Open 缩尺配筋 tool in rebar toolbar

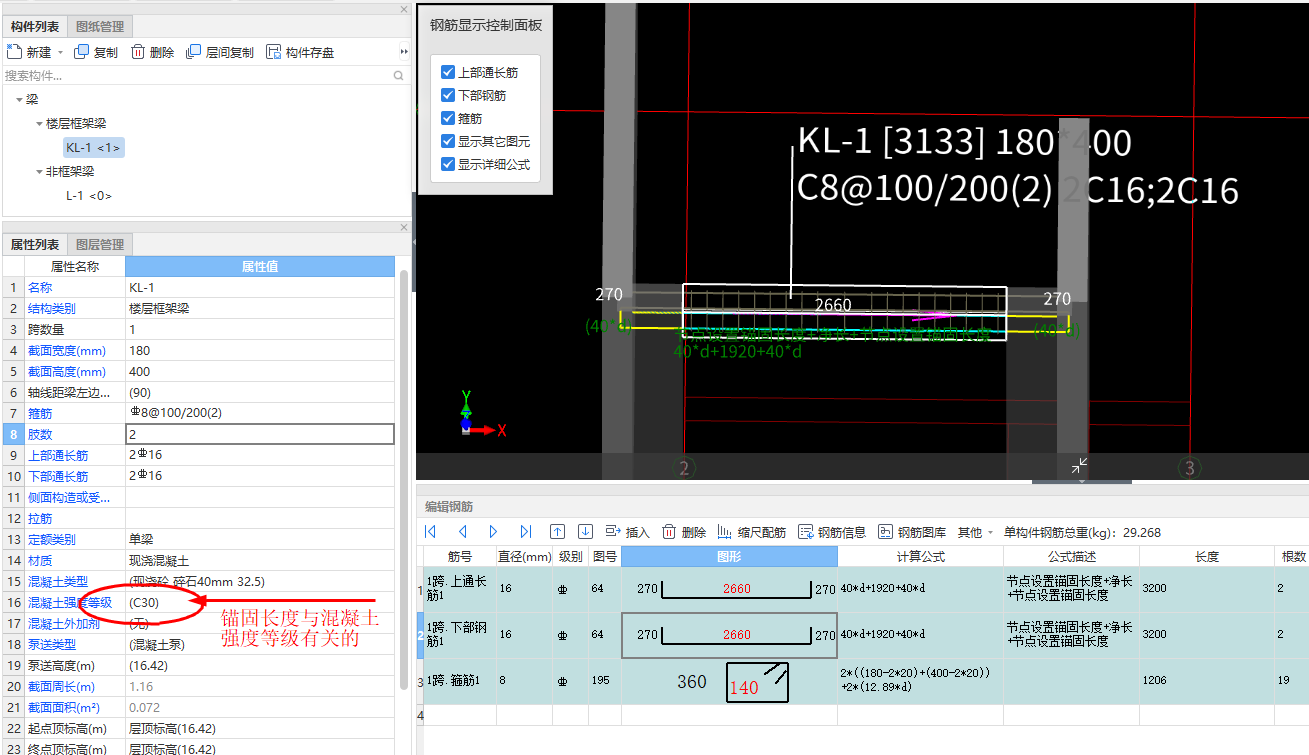751,532
